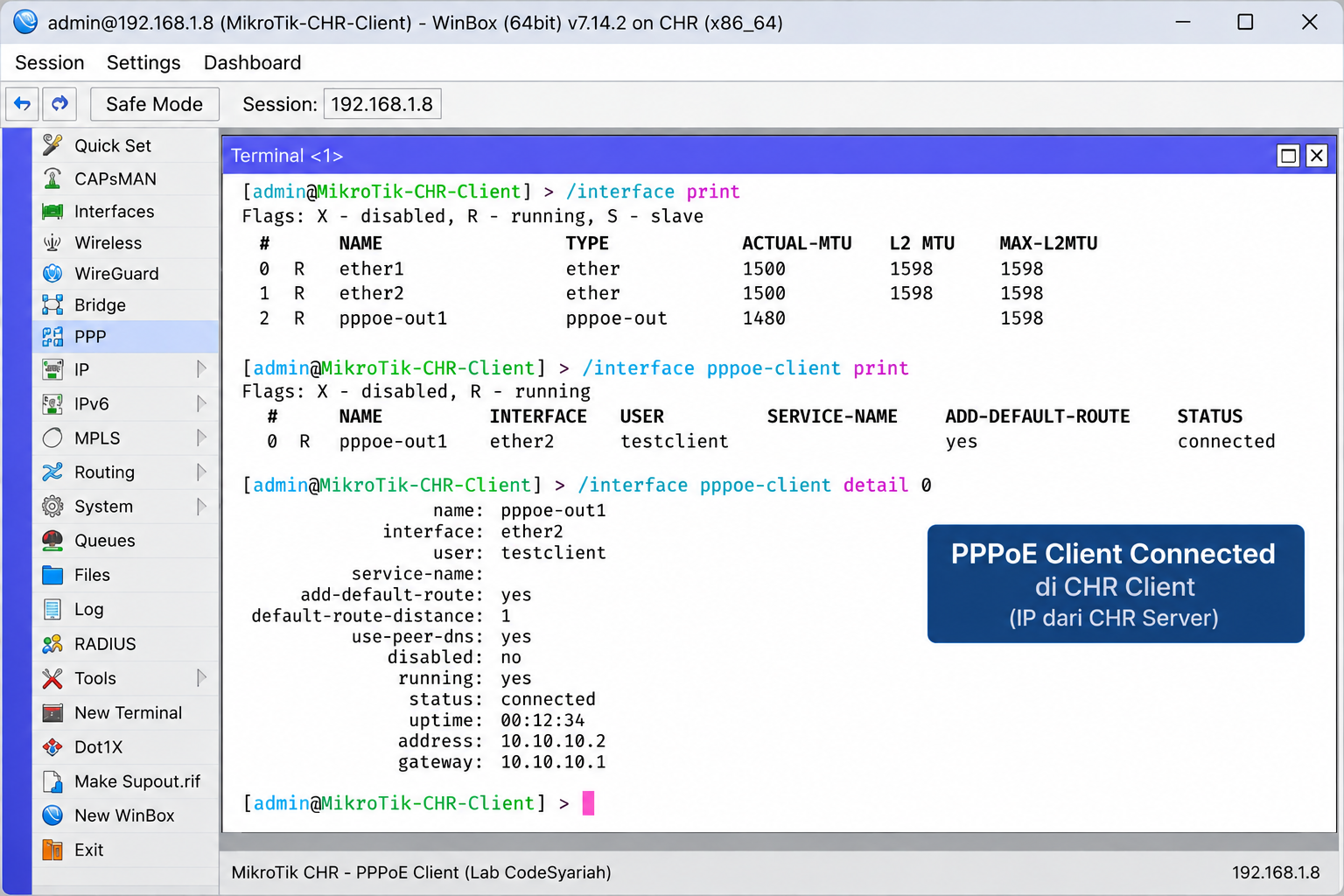Expand the IP submenu arrow

[x=201, y=369]
